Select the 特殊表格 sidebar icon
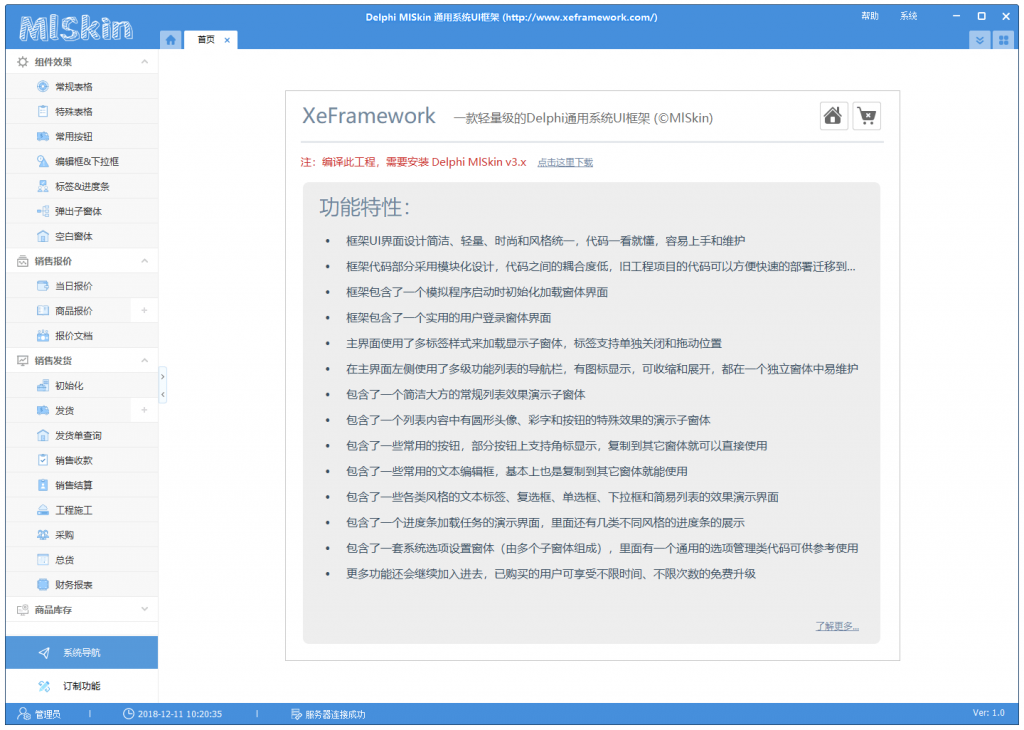 [42, 112]
